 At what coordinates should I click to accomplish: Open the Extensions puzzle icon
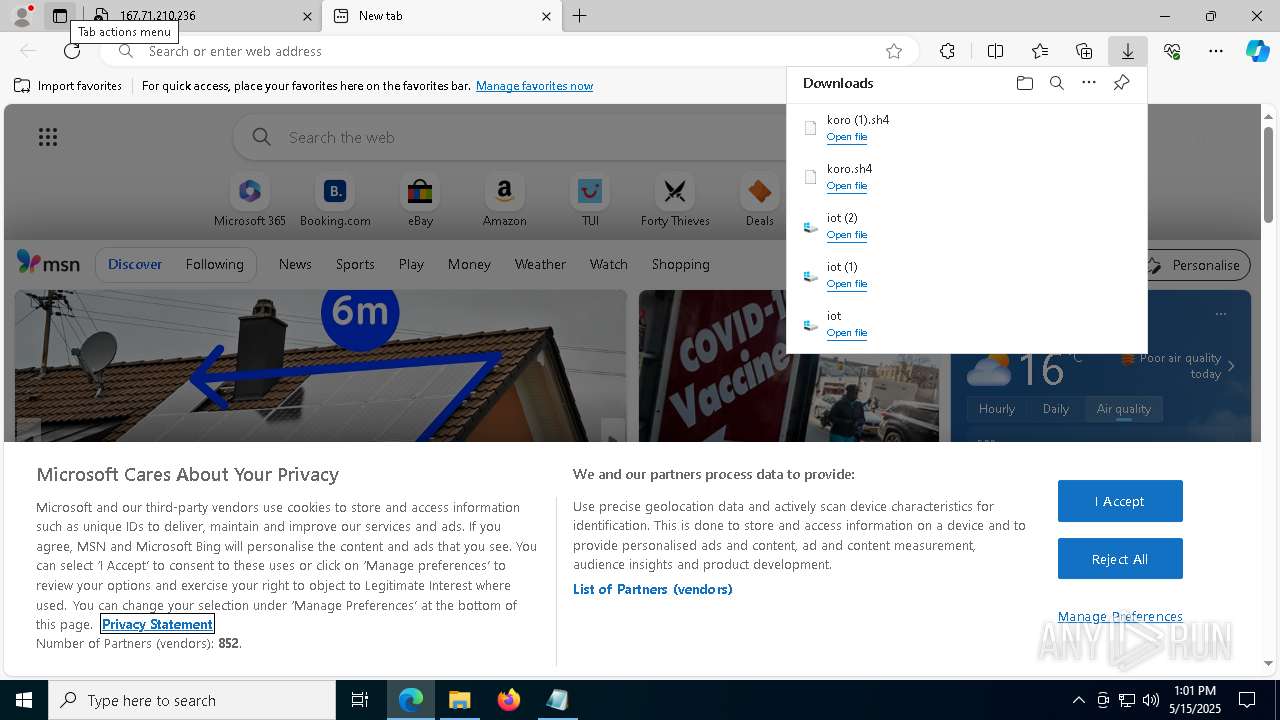coord(947,51)
